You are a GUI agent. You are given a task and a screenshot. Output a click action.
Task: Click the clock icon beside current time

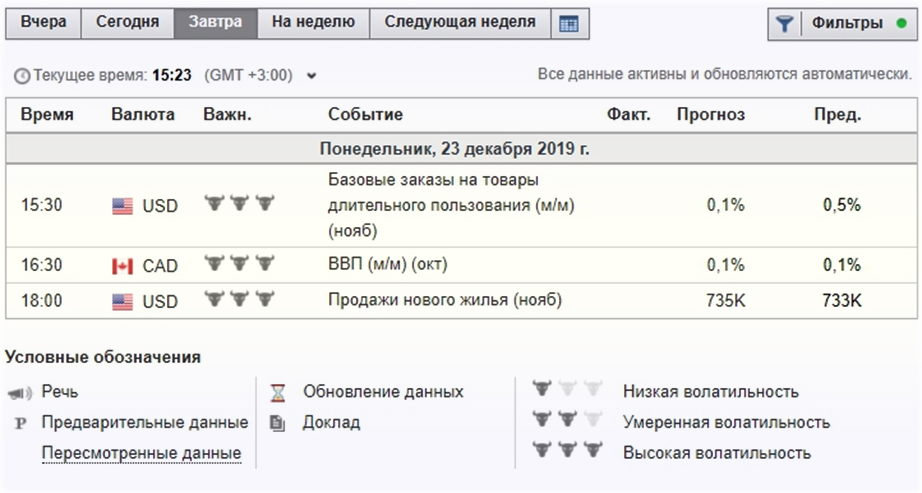22,75
